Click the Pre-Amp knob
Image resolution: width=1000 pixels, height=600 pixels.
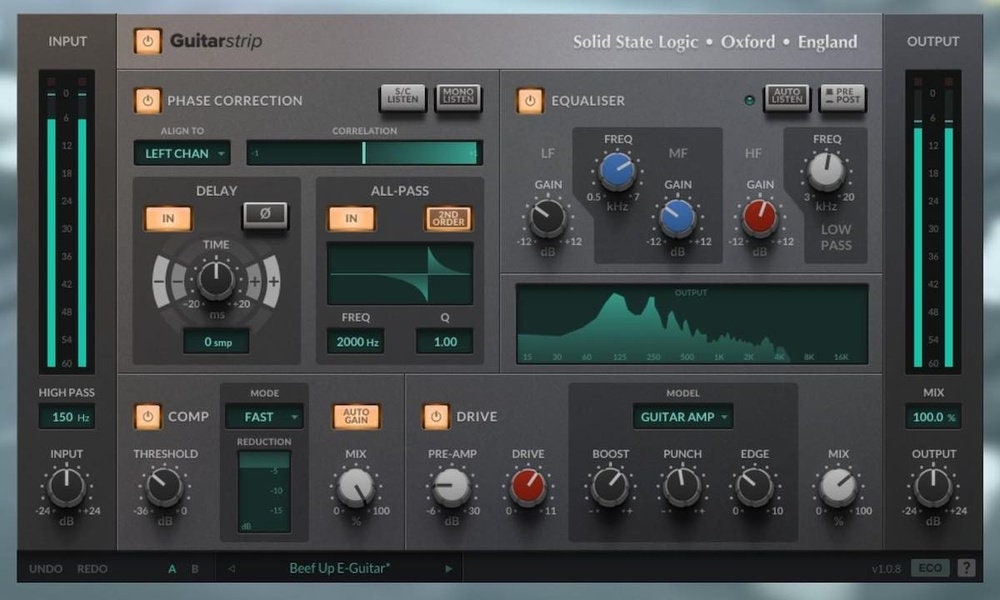tap(452, 487)
